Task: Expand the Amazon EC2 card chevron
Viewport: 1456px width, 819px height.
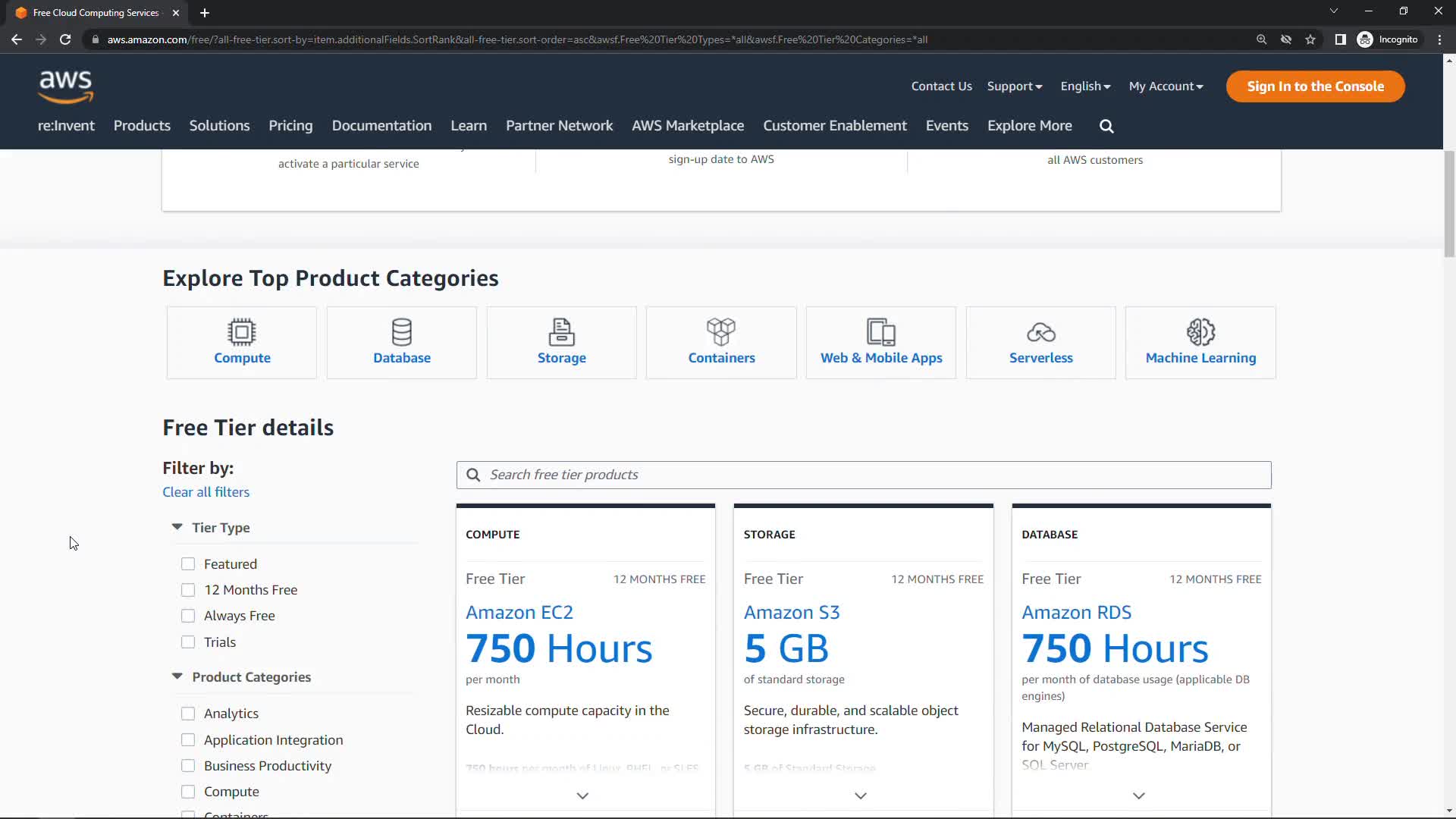Action: click(582, 795)
